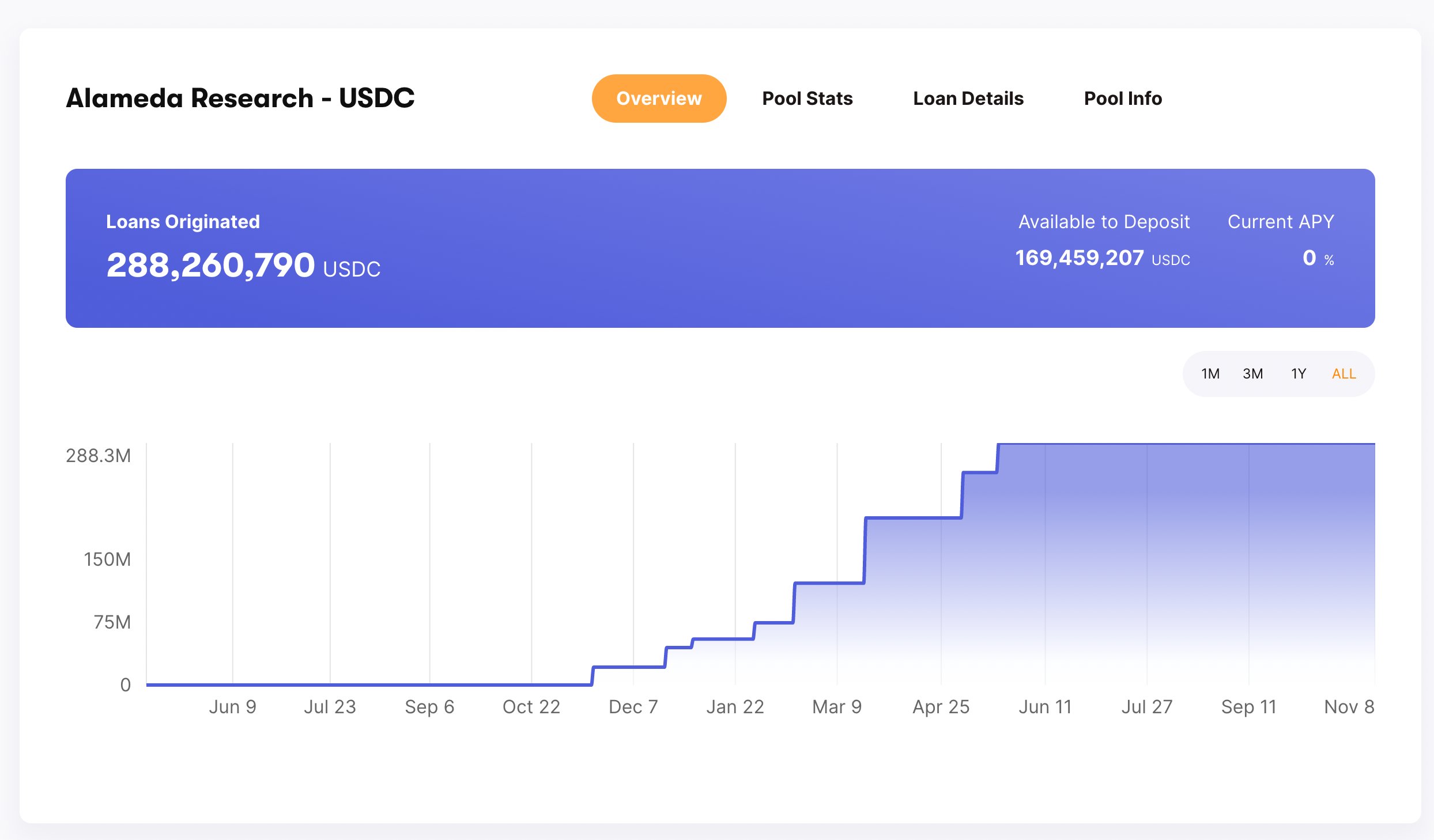1434x840 pixels.
Task: Go to the Pool Info tab
Action: pyautogui.click(x=1123, y=99)
